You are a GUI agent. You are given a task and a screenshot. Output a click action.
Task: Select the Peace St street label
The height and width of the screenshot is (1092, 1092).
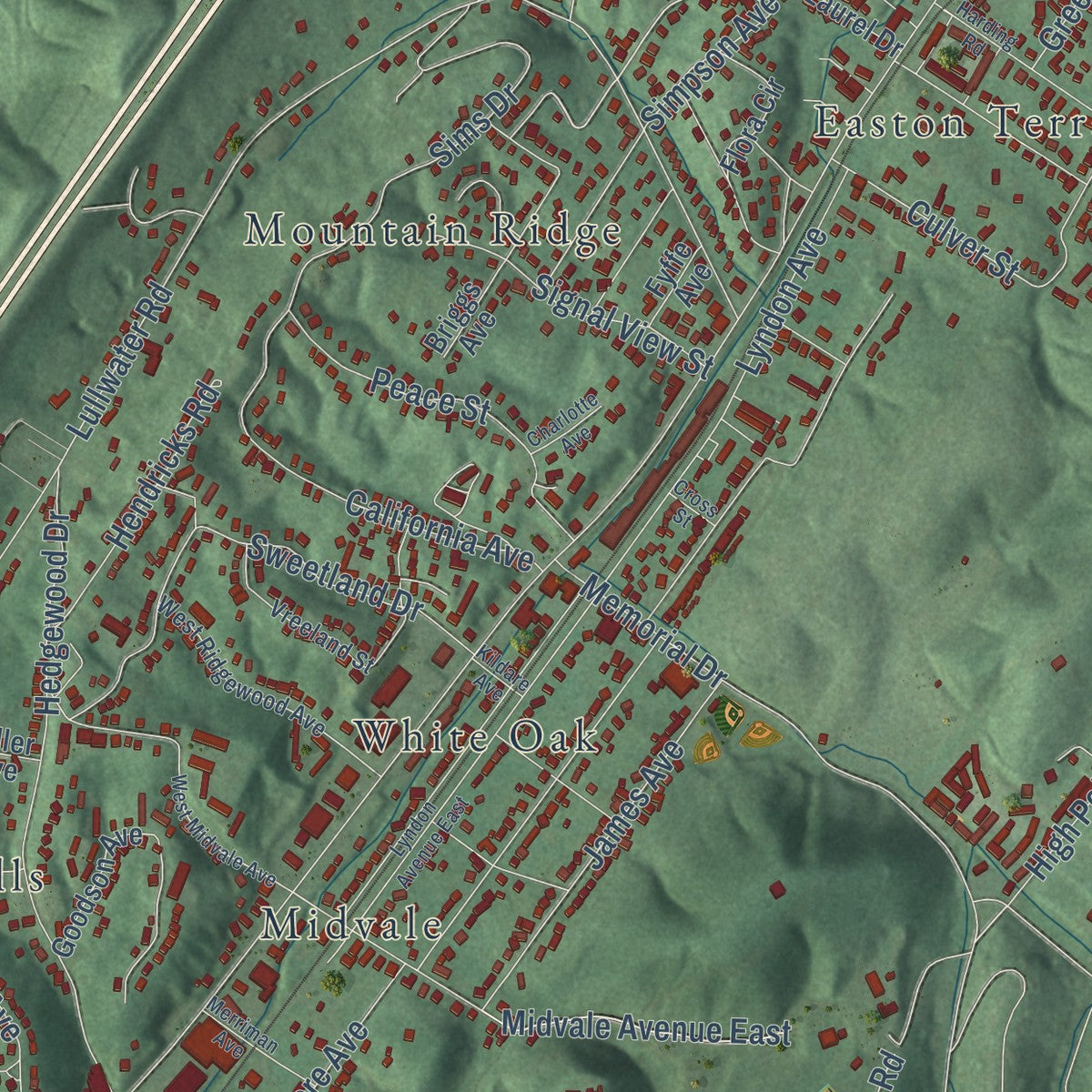[430, 397]
